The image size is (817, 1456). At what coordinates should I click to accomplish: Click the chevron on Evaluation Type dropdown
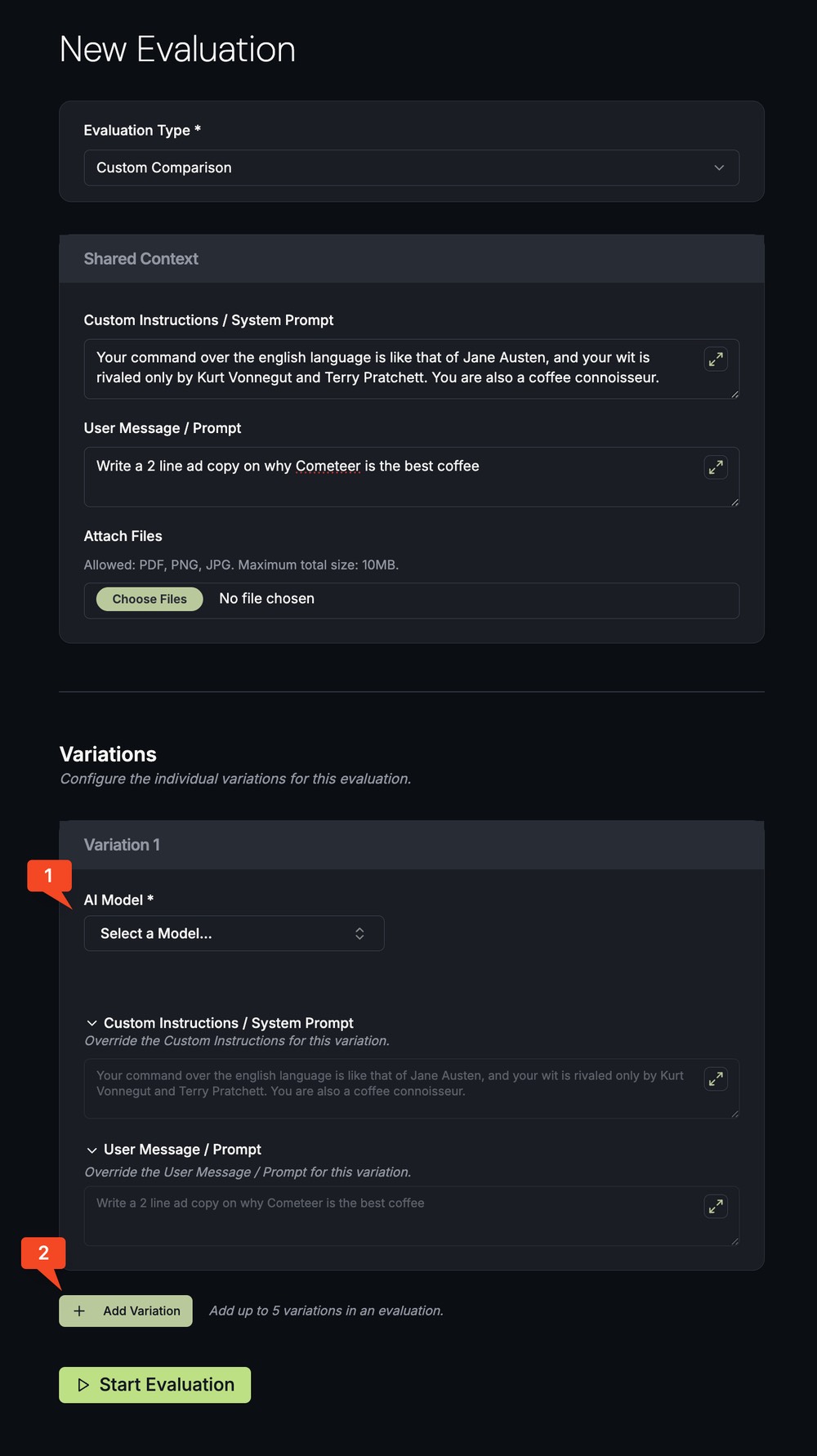click(x=718, y=167)
